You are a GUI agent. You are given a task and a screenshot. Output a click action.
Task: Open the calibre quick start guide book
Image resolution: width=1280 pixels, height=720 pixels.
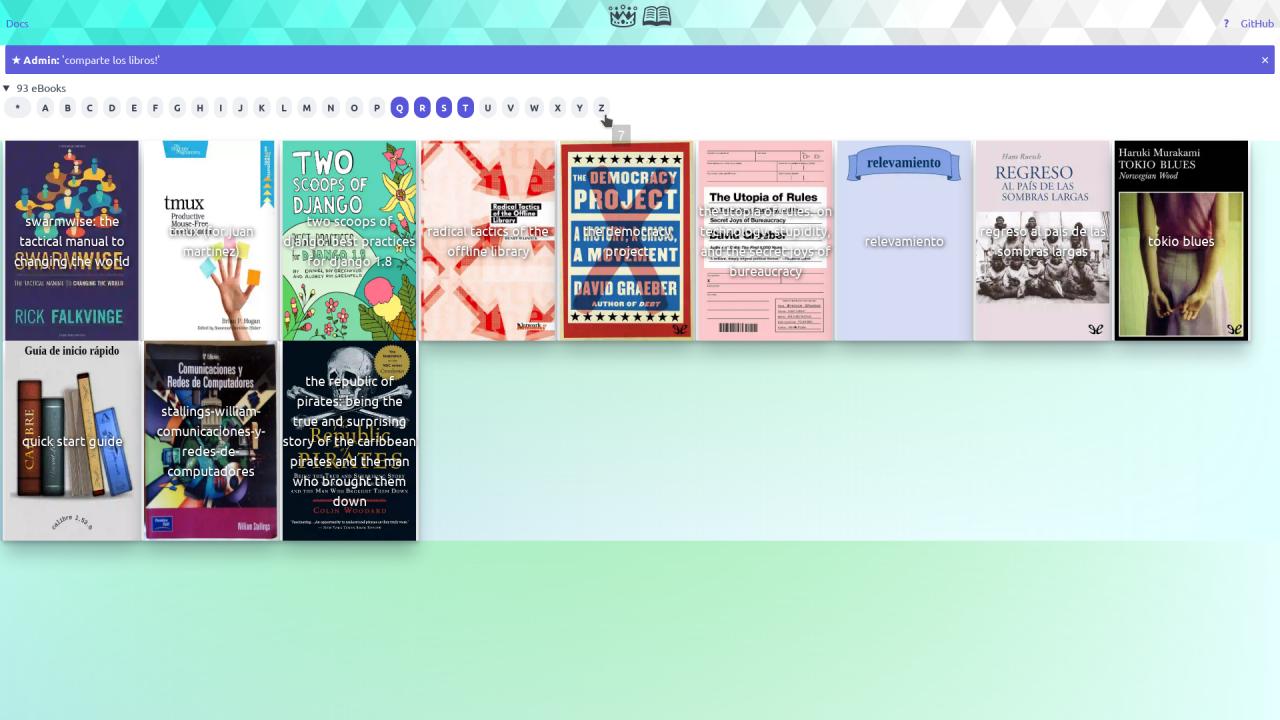[72, 441]
